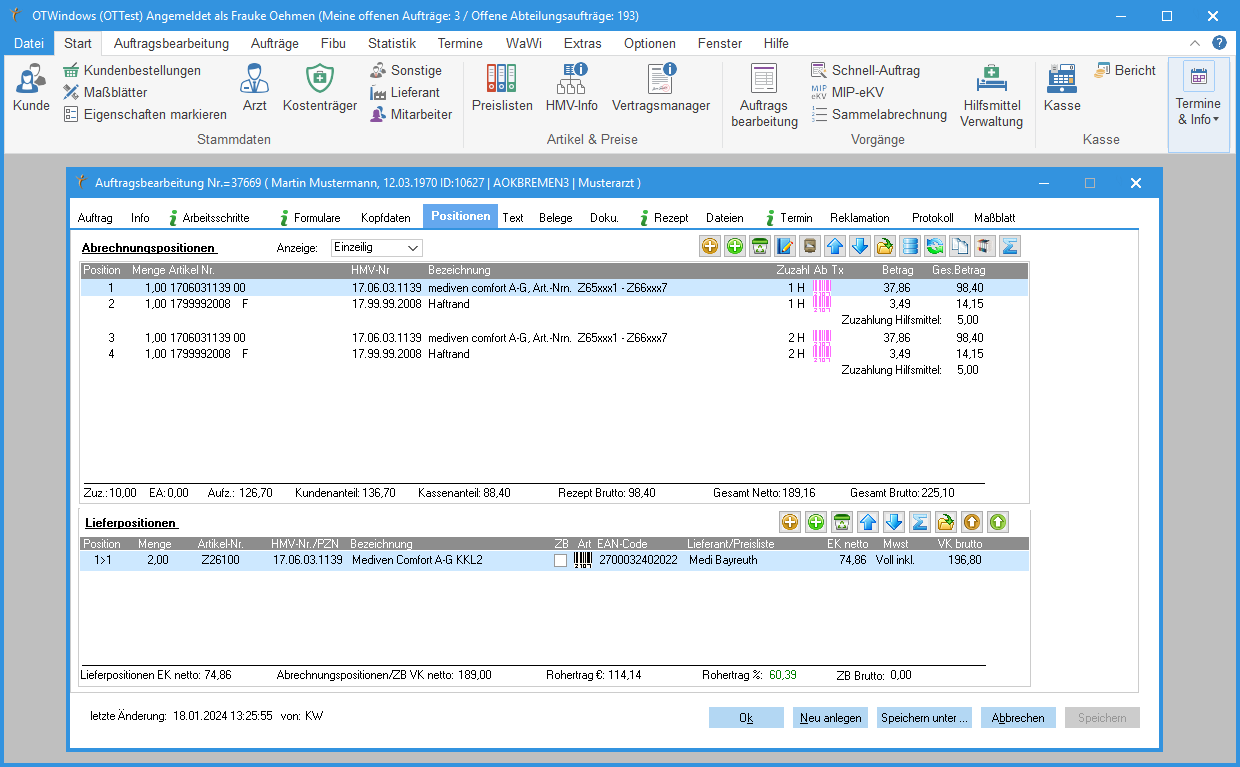Collapse the ribbon with the chevron

click(x=1195, y=44)
